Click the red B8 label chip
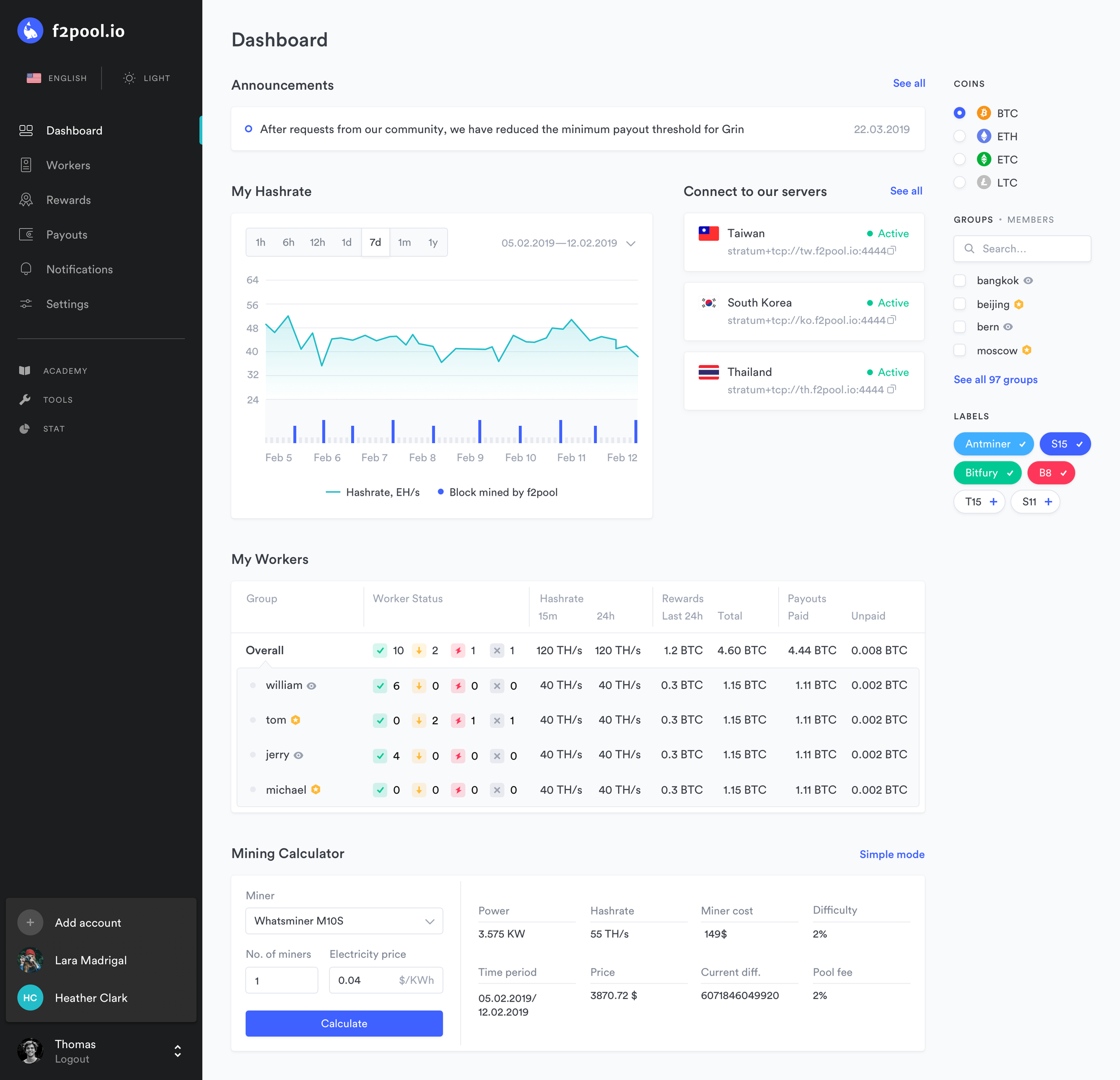The width and height of the screenshot is (1120, 1080). (x=1051, y=473)
